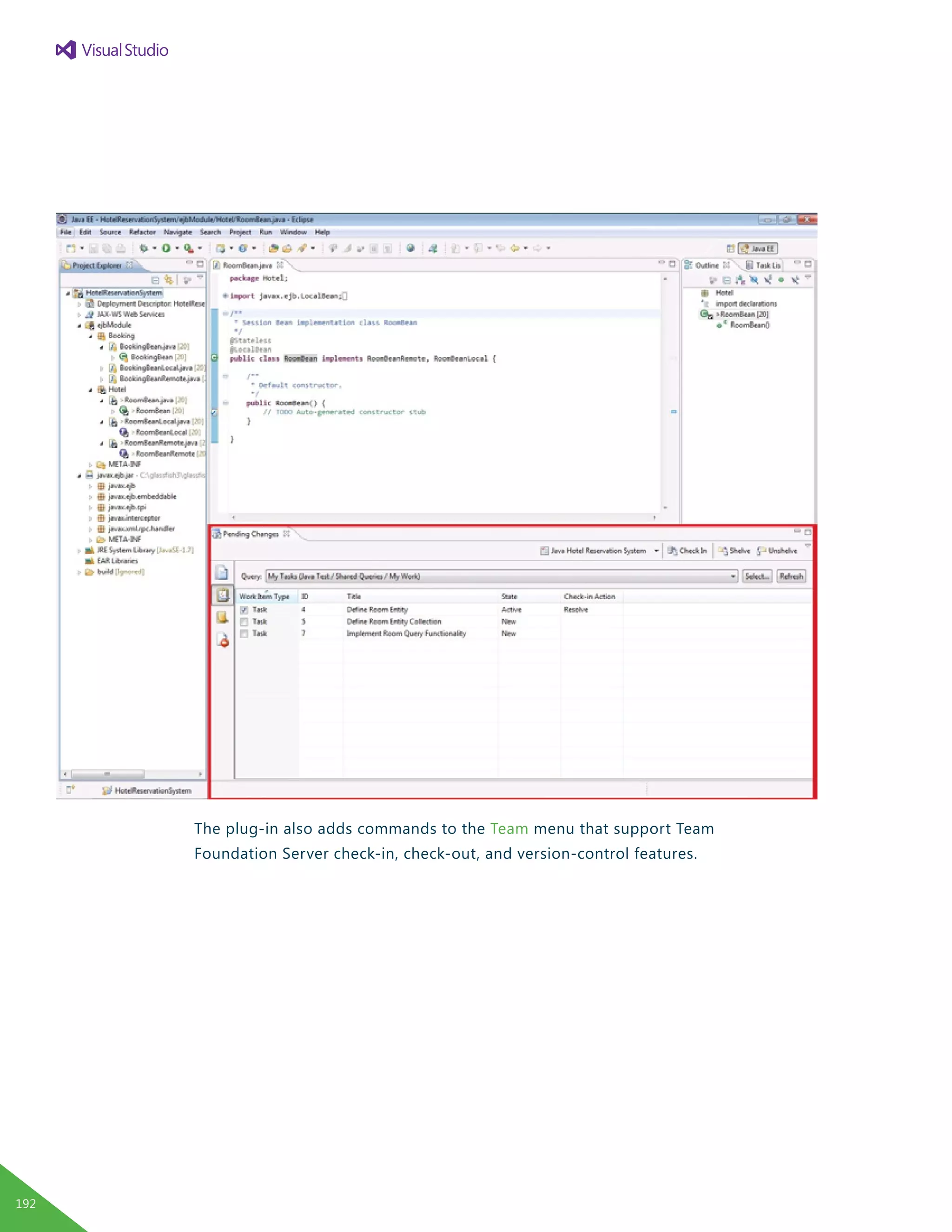952x1232 pixels.
Task: Open the Navigate menu
Action: coord(178,232)
